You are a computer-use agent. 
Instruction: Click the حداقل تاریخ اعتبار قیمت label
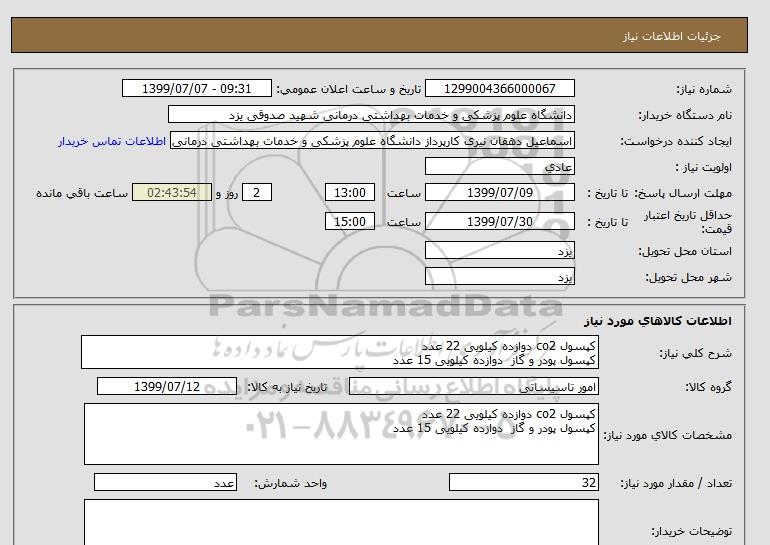[688, 222]
